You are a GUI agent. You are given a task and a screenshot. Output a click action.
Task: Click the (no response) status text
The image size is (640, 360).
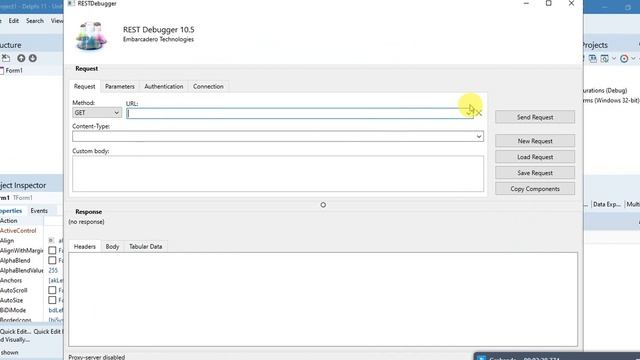click(86, 222)
